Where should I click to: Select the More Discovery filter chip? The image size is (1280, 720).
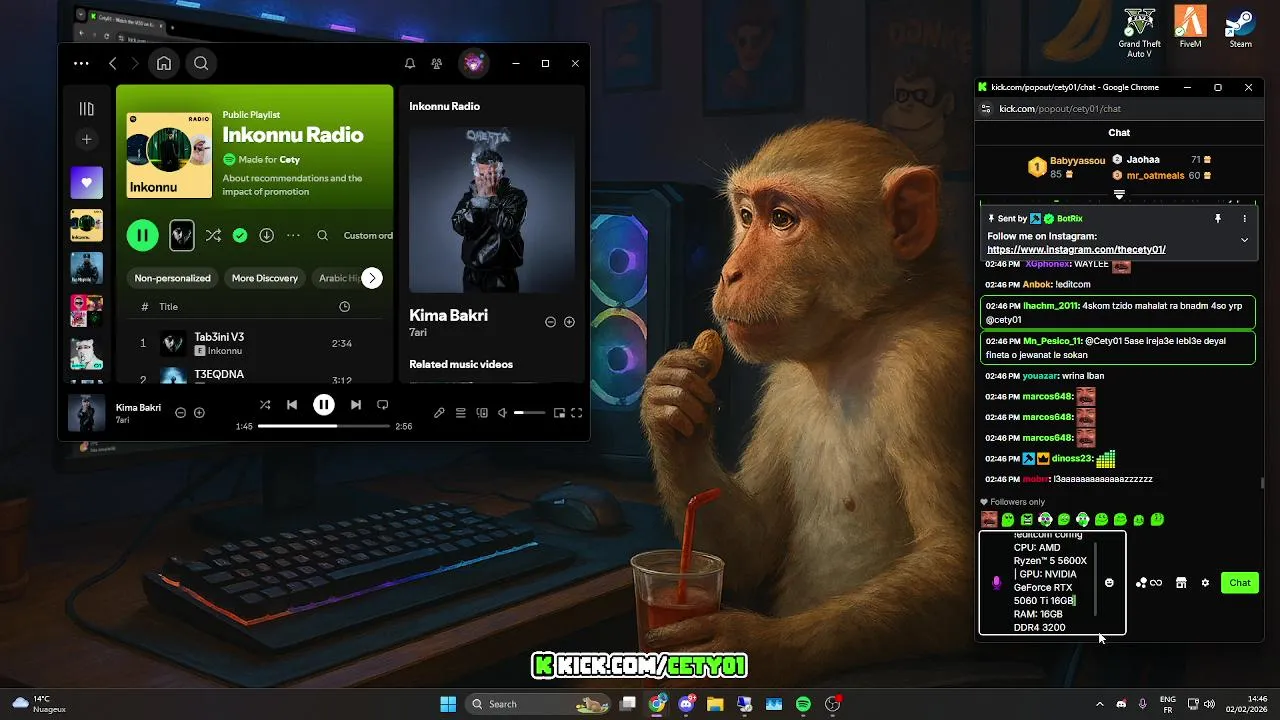(x=265, y=278)
